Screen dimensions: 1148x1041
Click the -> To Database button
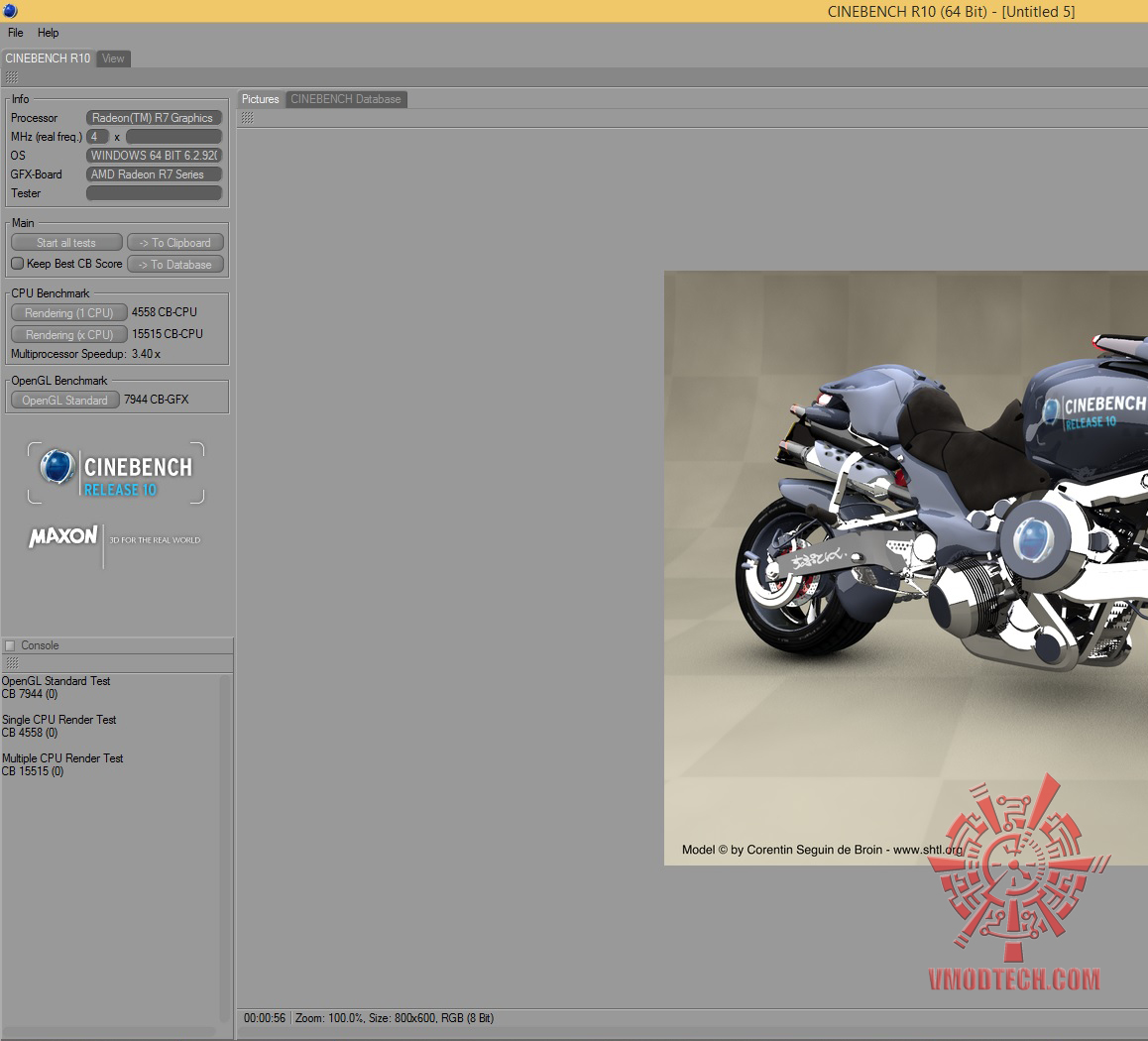(x=175, y=265)
